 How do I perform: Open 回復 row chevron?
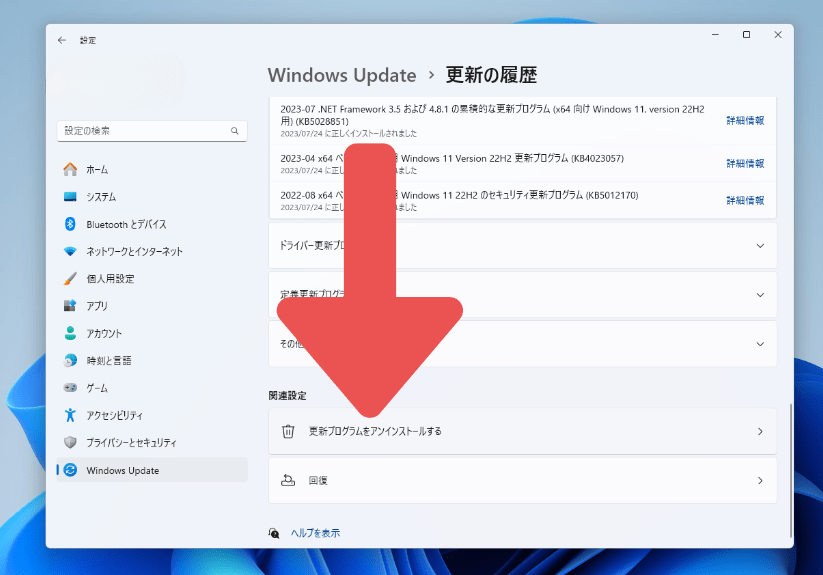(x=760, y=481)
